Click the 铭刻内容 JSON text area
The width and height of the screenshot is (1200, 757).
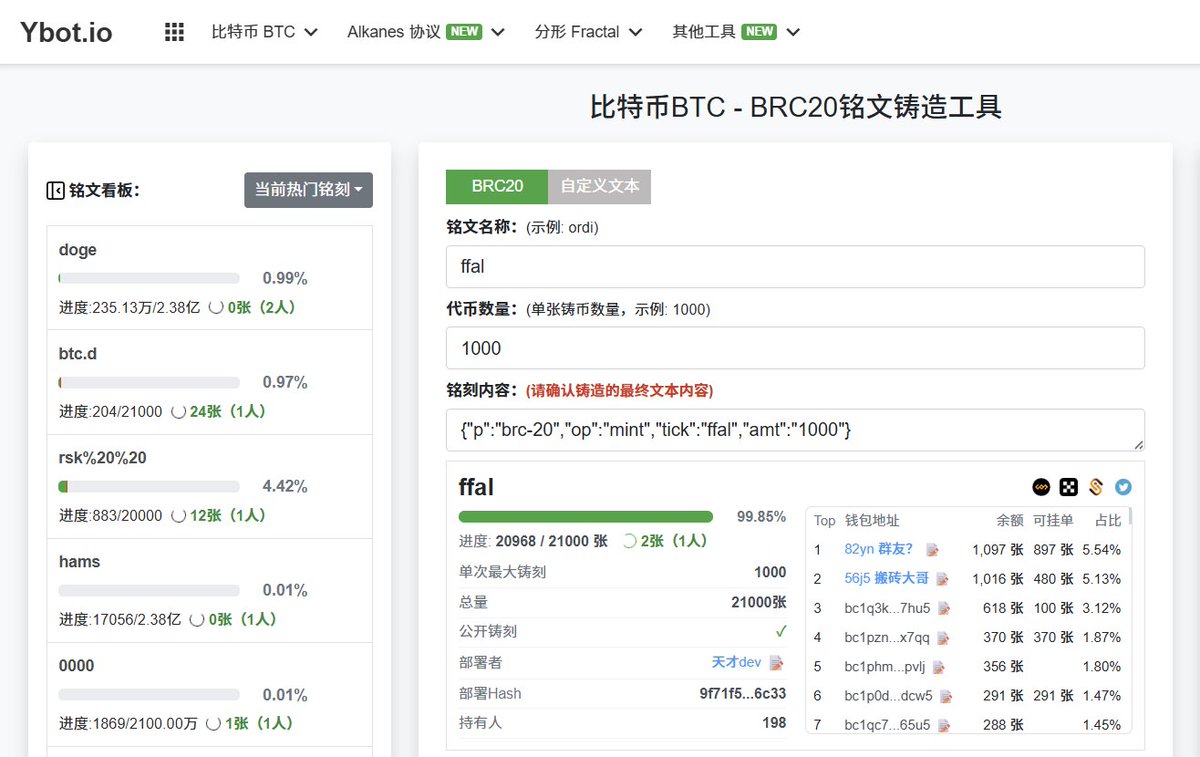click(795, 430)
